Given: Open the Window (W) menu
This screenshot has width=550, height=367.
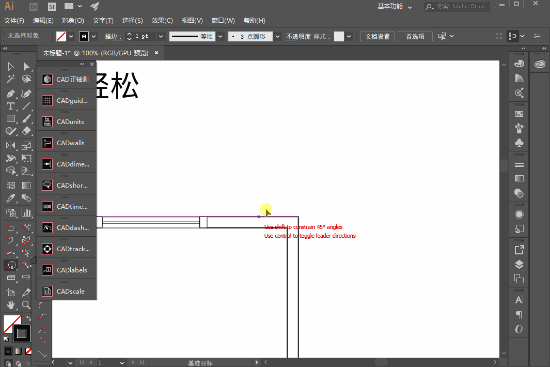Looking at the screenshot, I should 223,20.
